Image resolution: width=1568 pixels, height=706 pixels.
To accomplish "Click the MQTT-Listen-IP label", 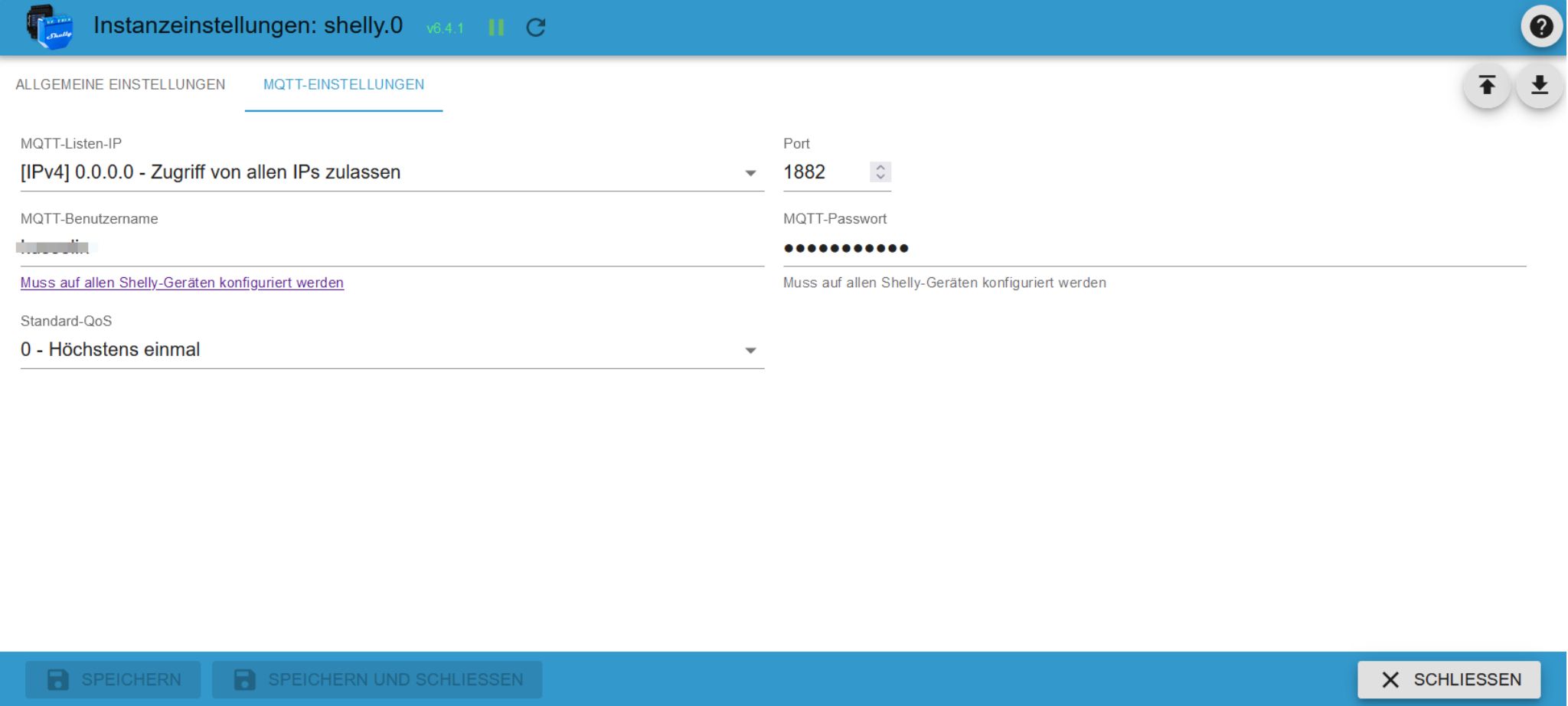I will (x=71, y=143).
